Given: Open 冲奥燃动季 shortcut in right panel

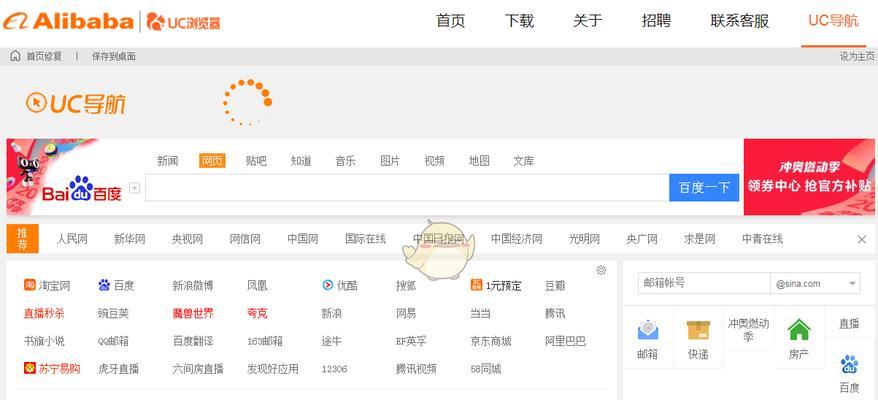Looking at the screenshot, I should point(748,329).
